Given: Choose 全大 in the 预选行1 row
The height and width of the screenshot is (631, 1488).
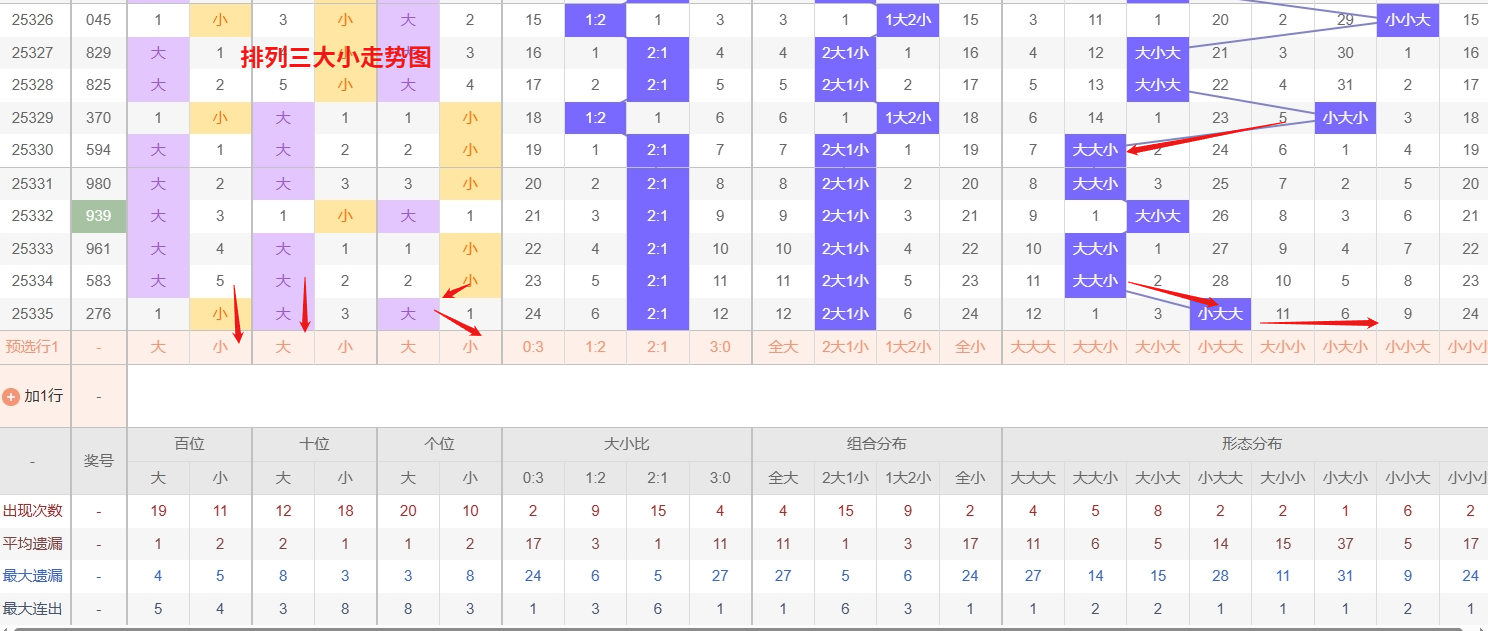Looking at the screenshot, I should coord(783,348).
